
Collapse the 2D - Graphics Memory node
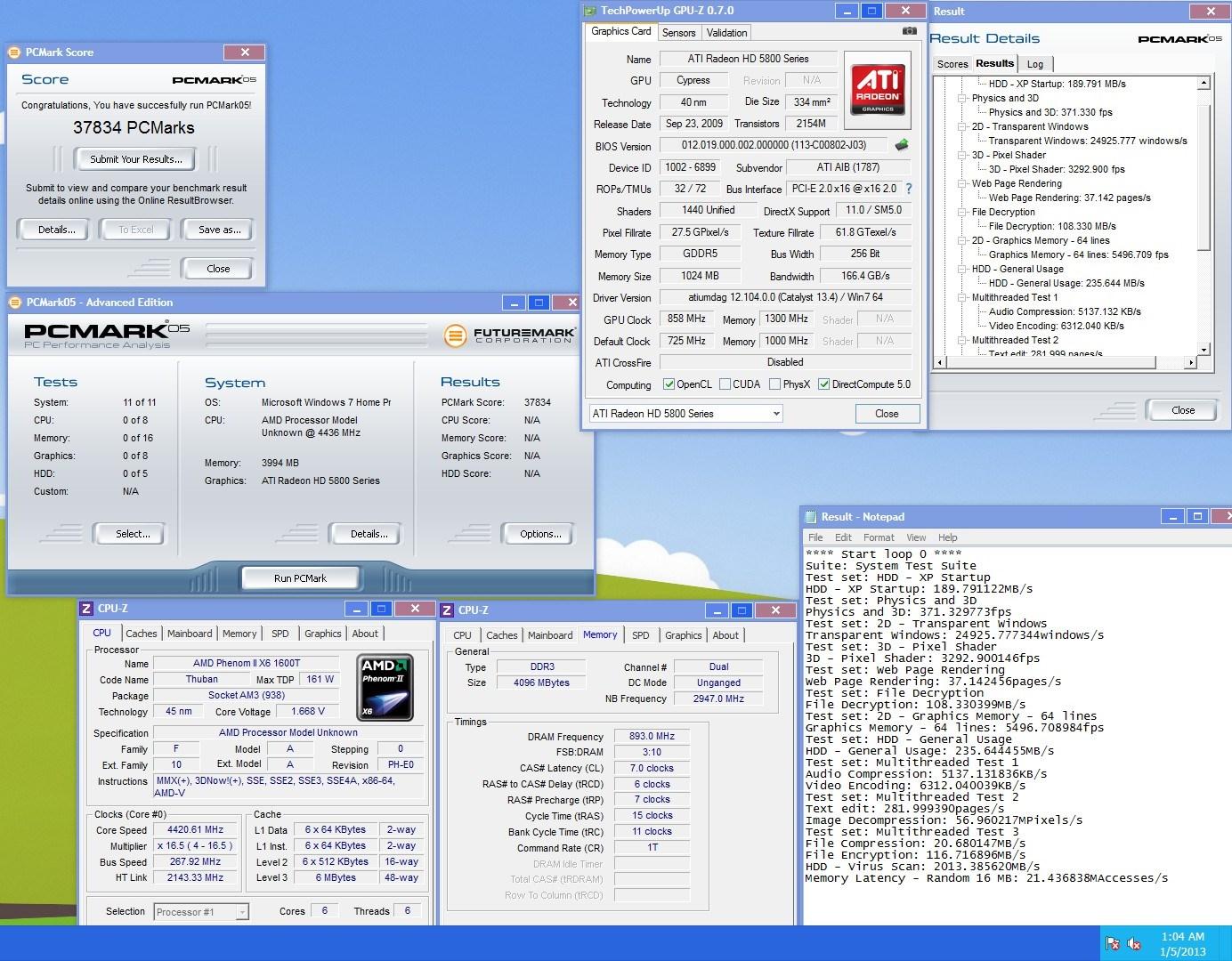coord(961,241)
